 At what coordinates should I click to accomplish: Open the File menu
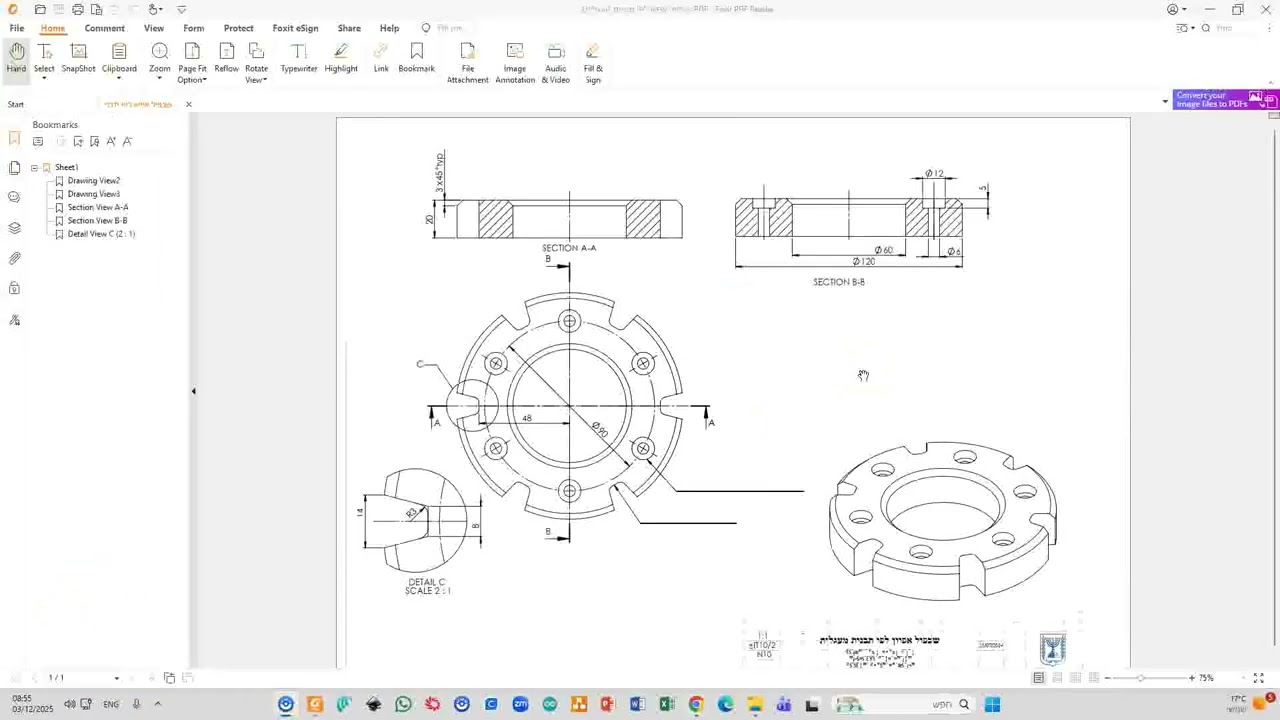tap(17, 28)
